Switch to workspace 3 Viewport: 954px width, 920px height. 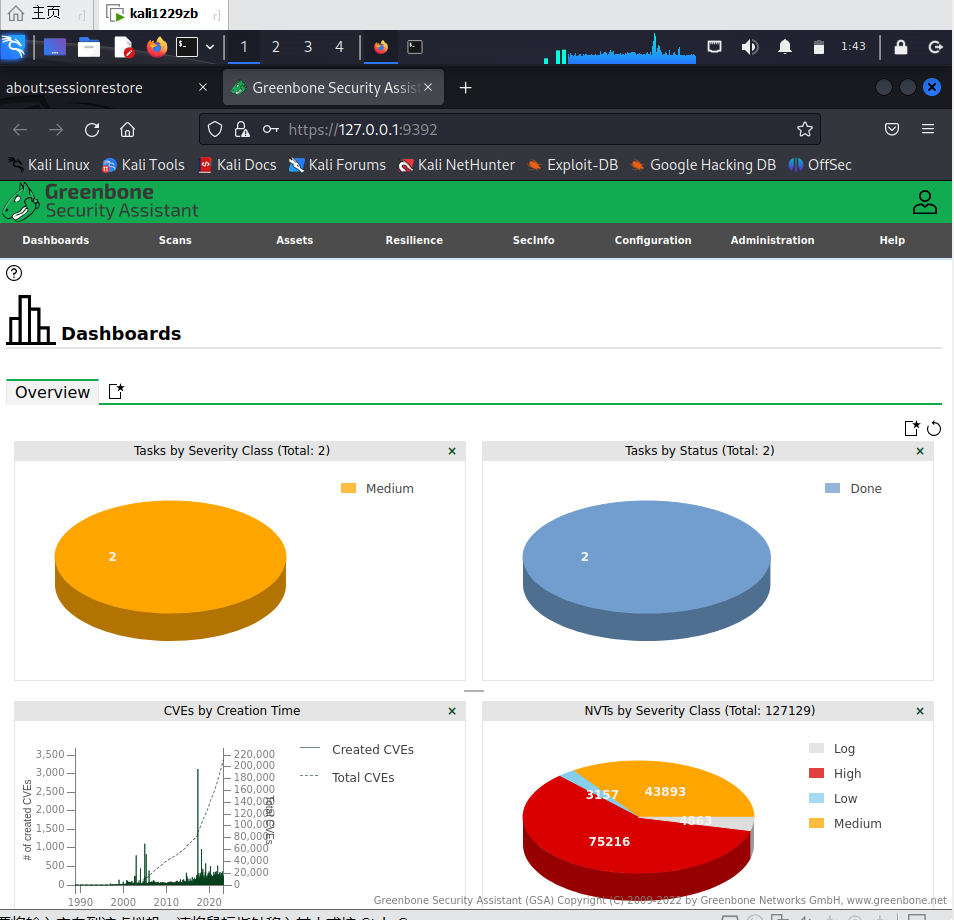coord(308,47)
